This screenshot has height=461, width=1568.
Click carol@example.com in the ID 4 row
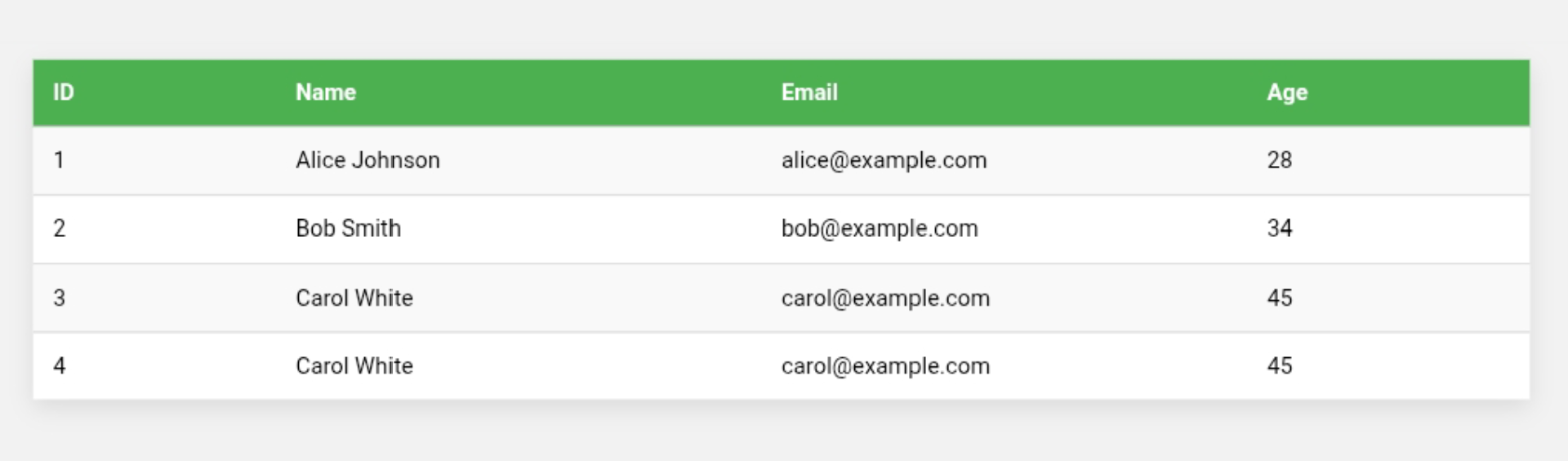pos(885,365)
